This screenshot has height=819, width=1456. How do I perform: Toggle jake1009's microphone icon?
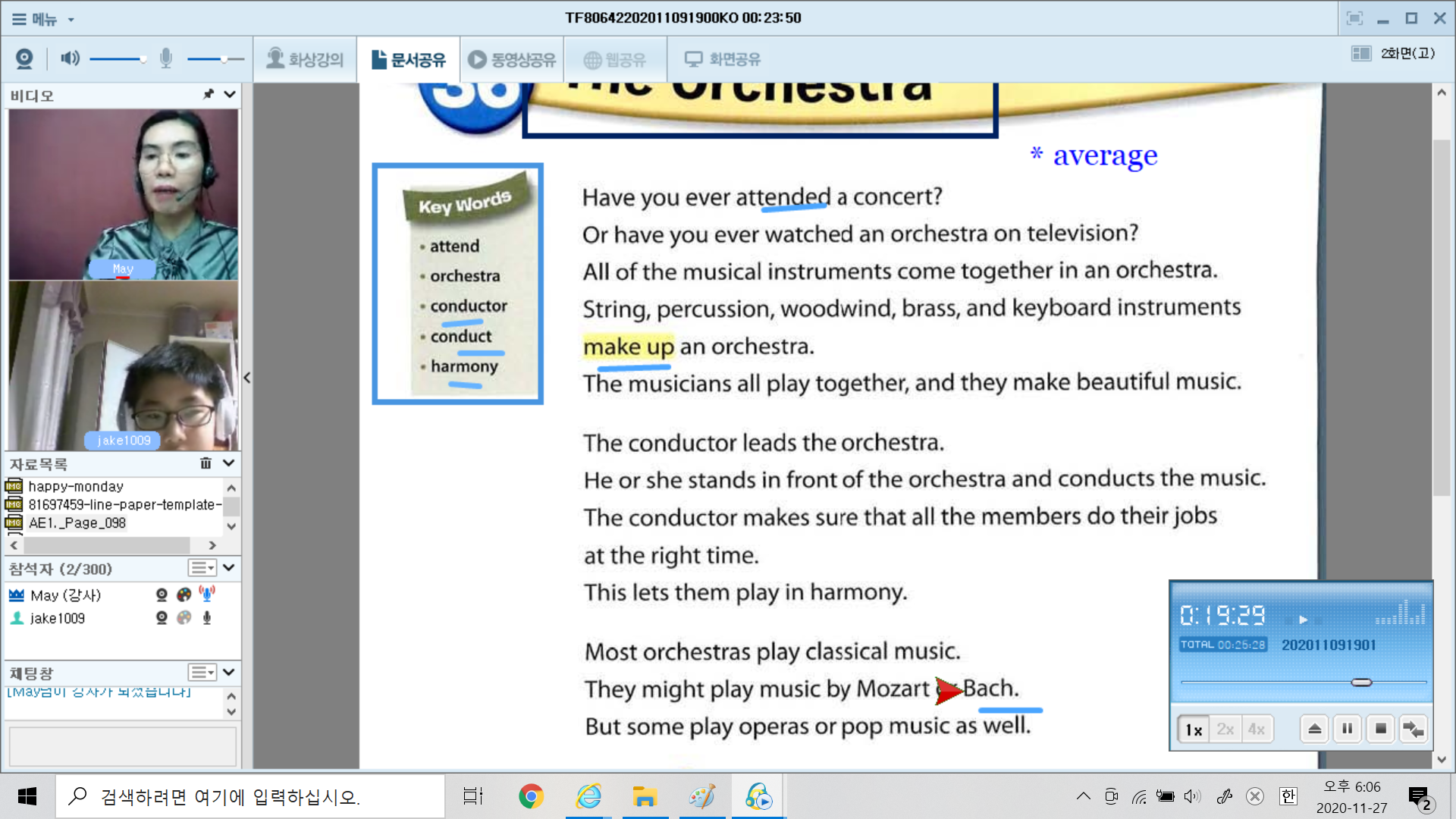click(x=207, y=618)
